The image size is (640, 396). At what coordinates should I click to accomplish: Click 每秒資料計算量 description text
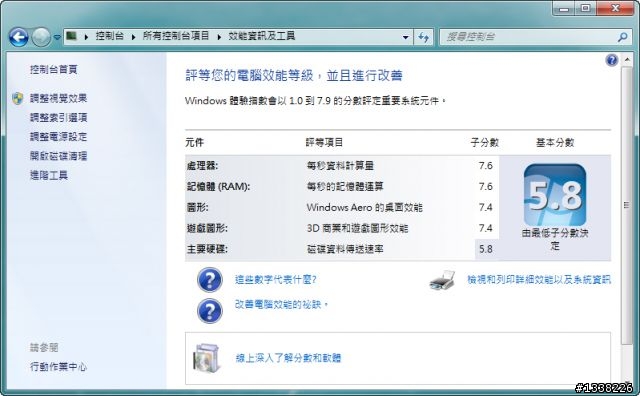pos(340,166)
